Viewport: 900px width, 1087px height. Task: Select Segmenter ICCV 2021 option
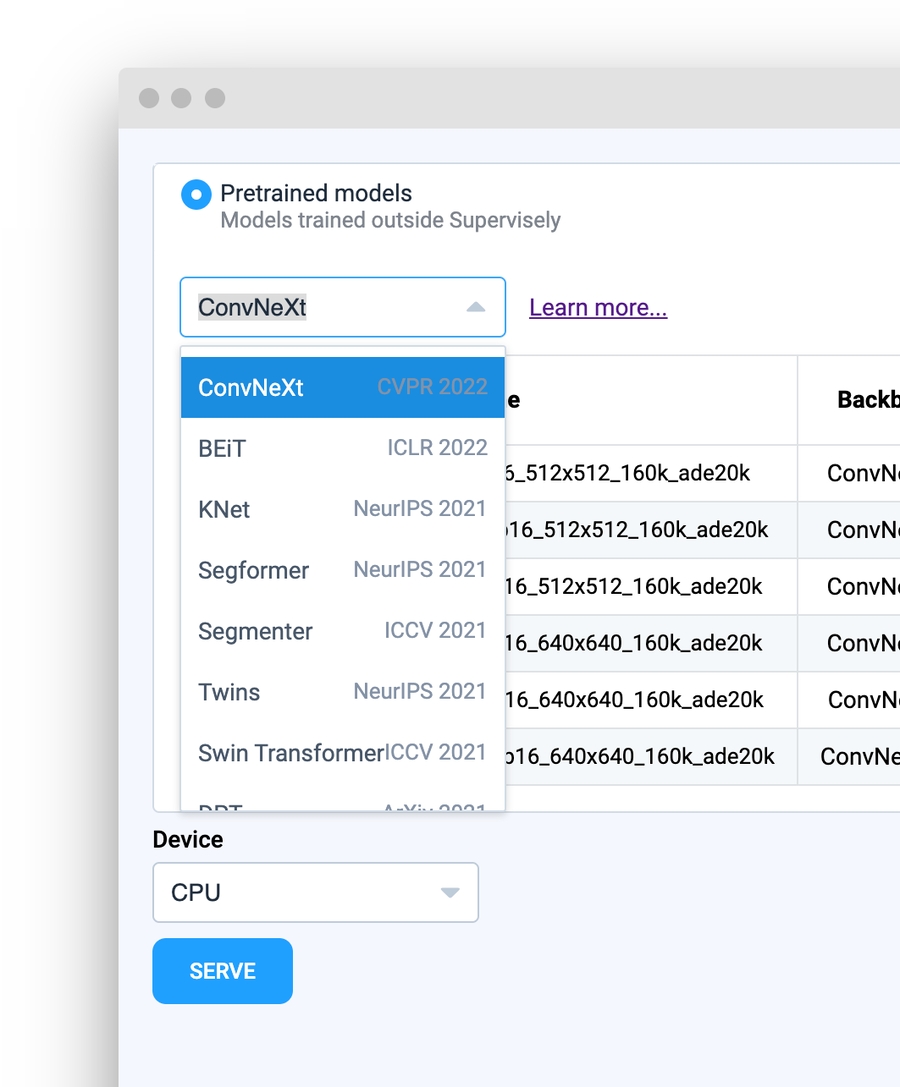342,632
